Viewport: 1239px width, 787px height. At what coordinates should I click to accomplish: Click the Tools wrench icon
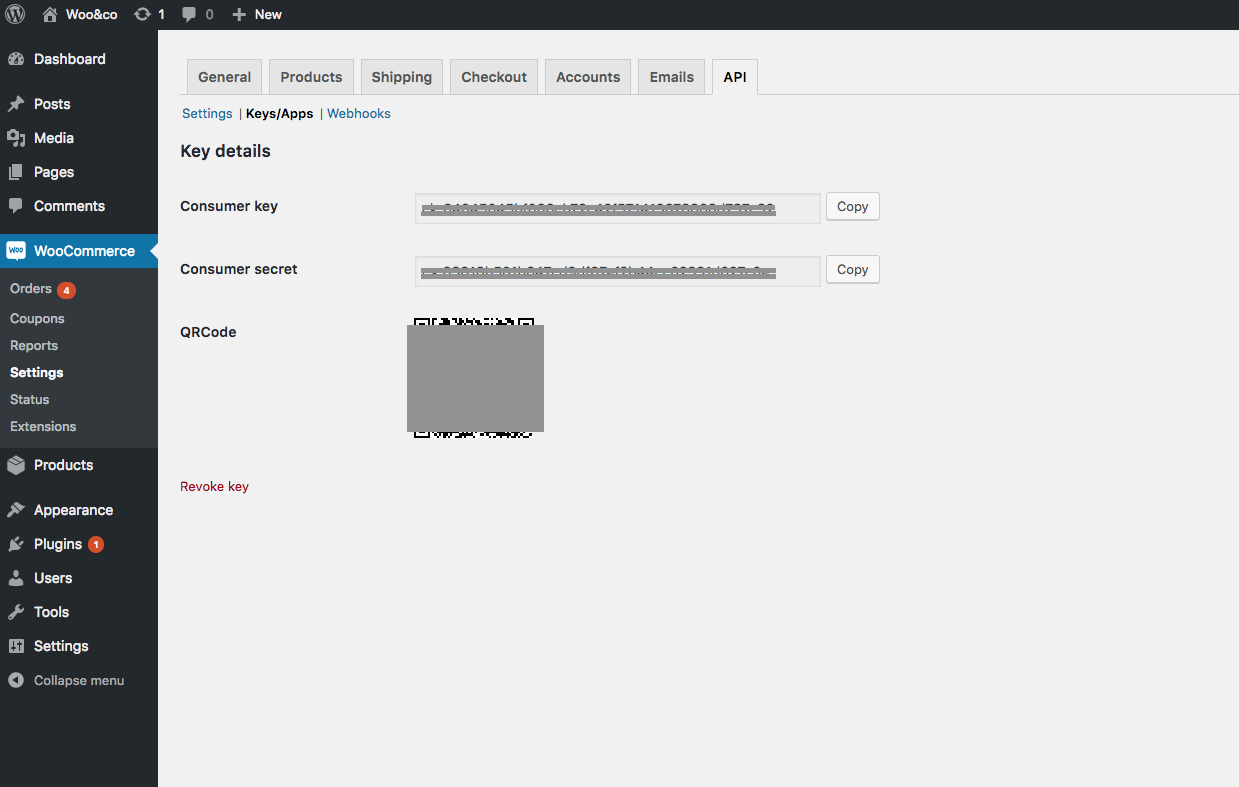click(x=16, y=612)
